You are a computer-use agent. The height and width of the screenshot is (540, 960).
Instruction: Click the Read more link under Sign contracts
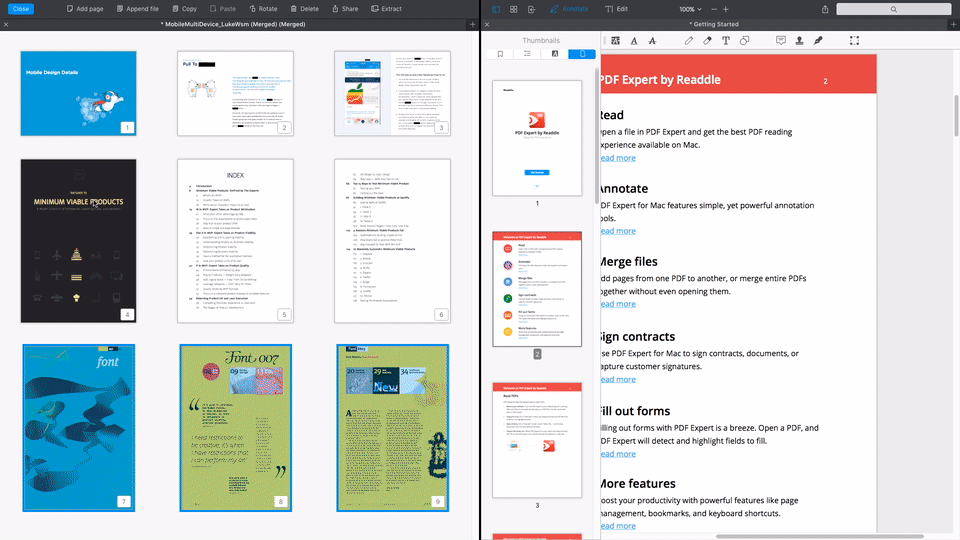(x=618, y=379)
